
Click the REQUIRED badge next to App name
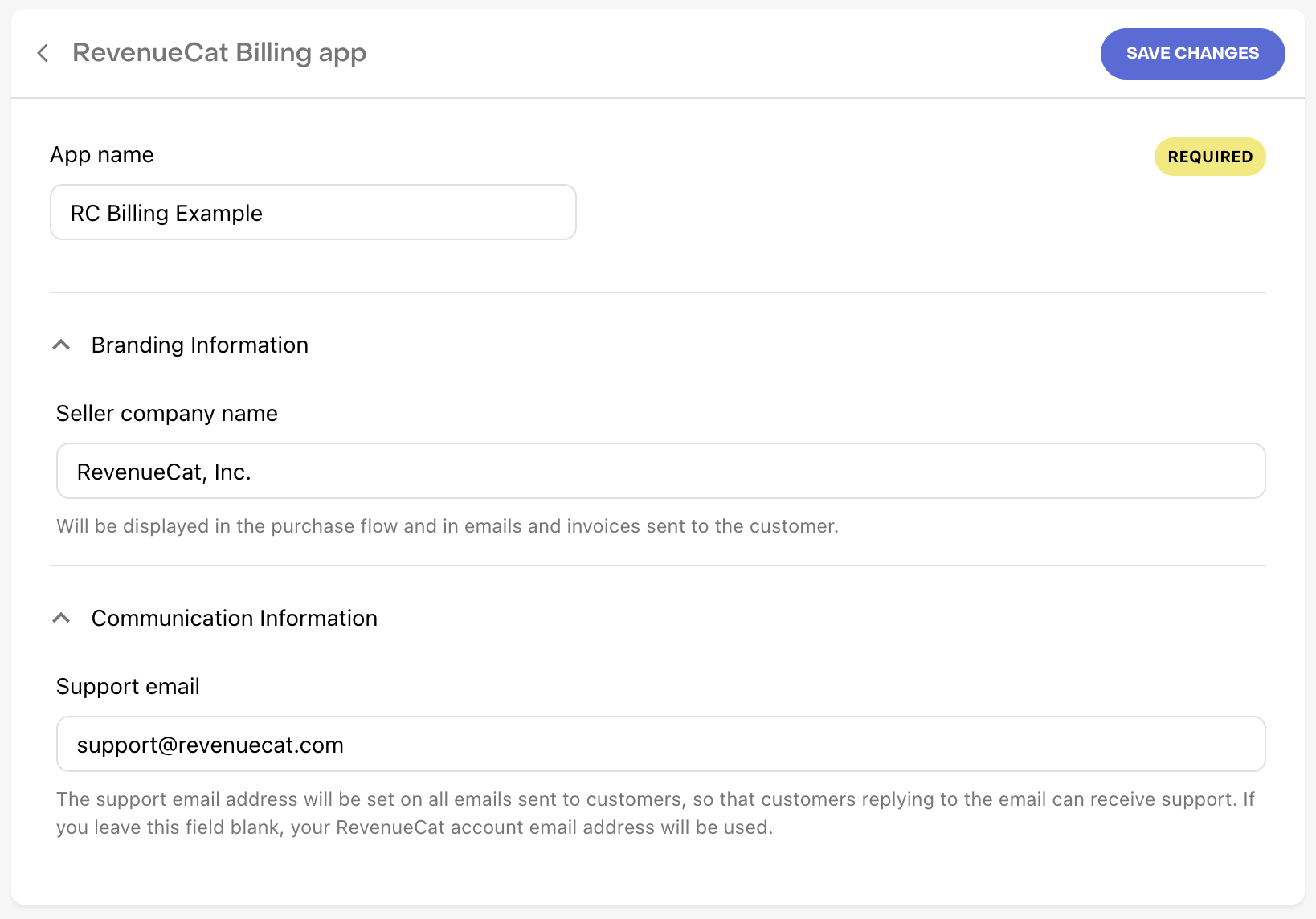[1210, 157]
